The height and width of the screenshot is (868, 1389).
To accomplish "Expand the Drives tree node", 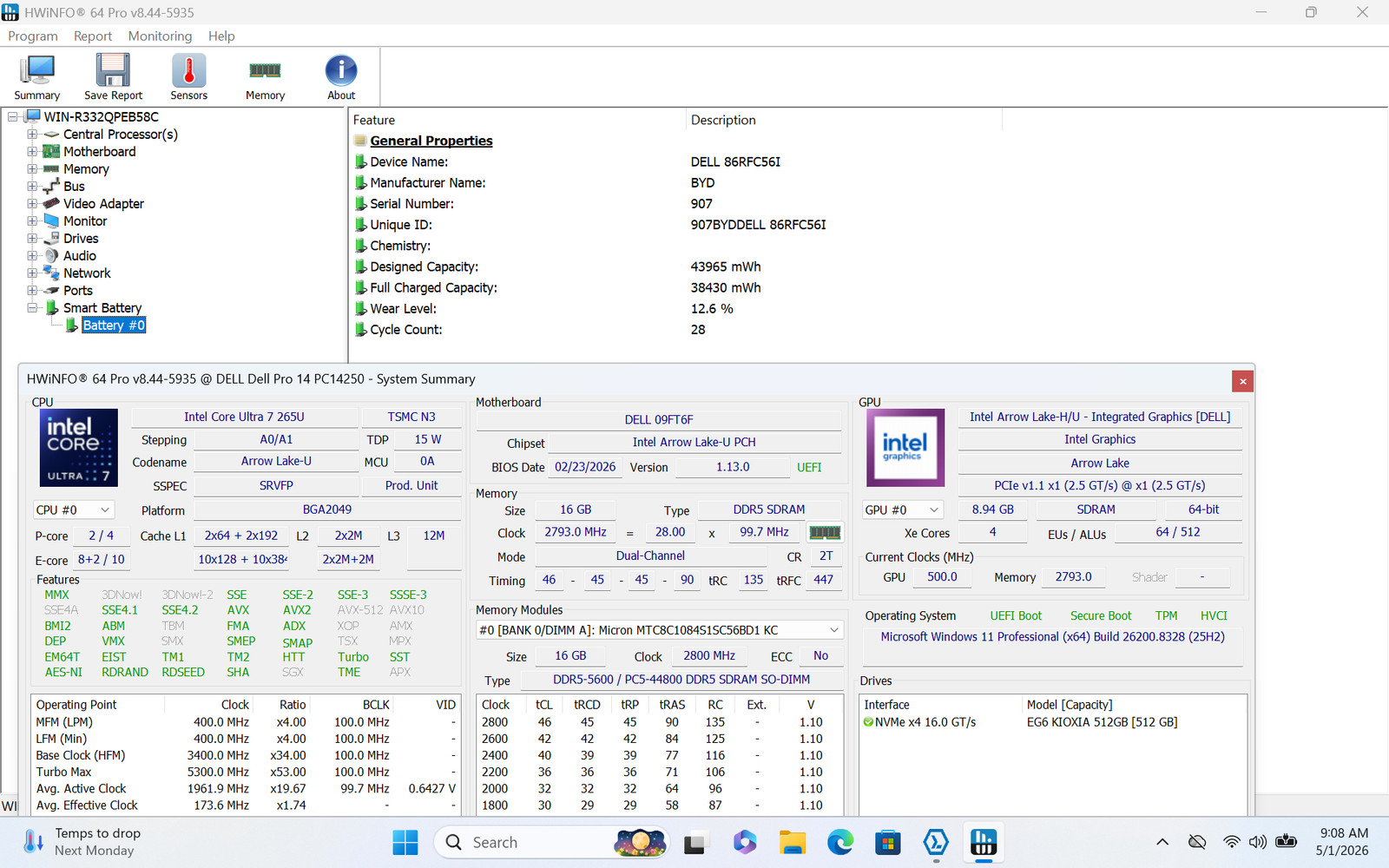I will pyautogui.click(x=32, y=239).
